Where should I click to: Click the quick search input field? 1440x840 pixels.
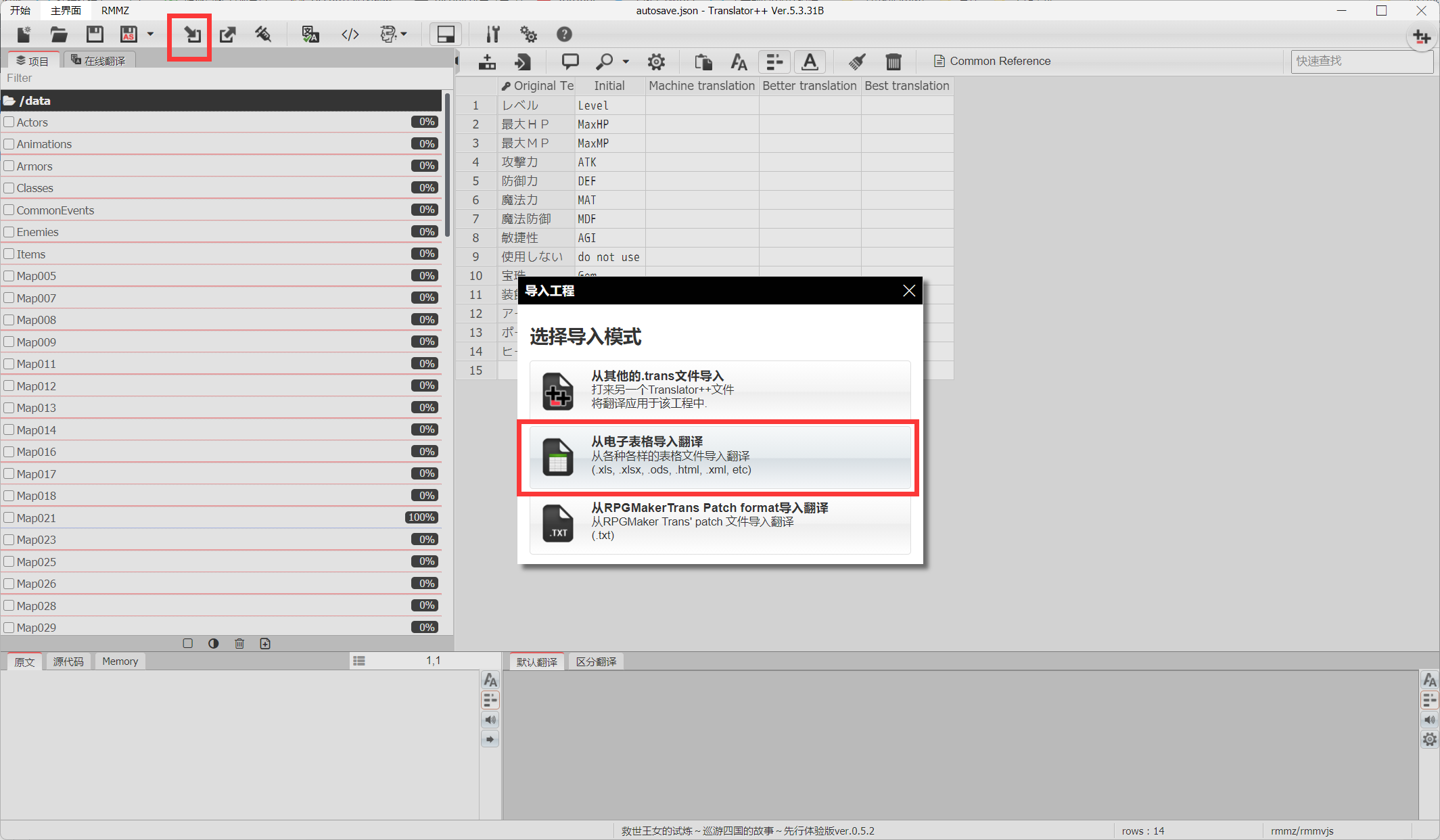pyautogui.click(x=1361, y=61)
